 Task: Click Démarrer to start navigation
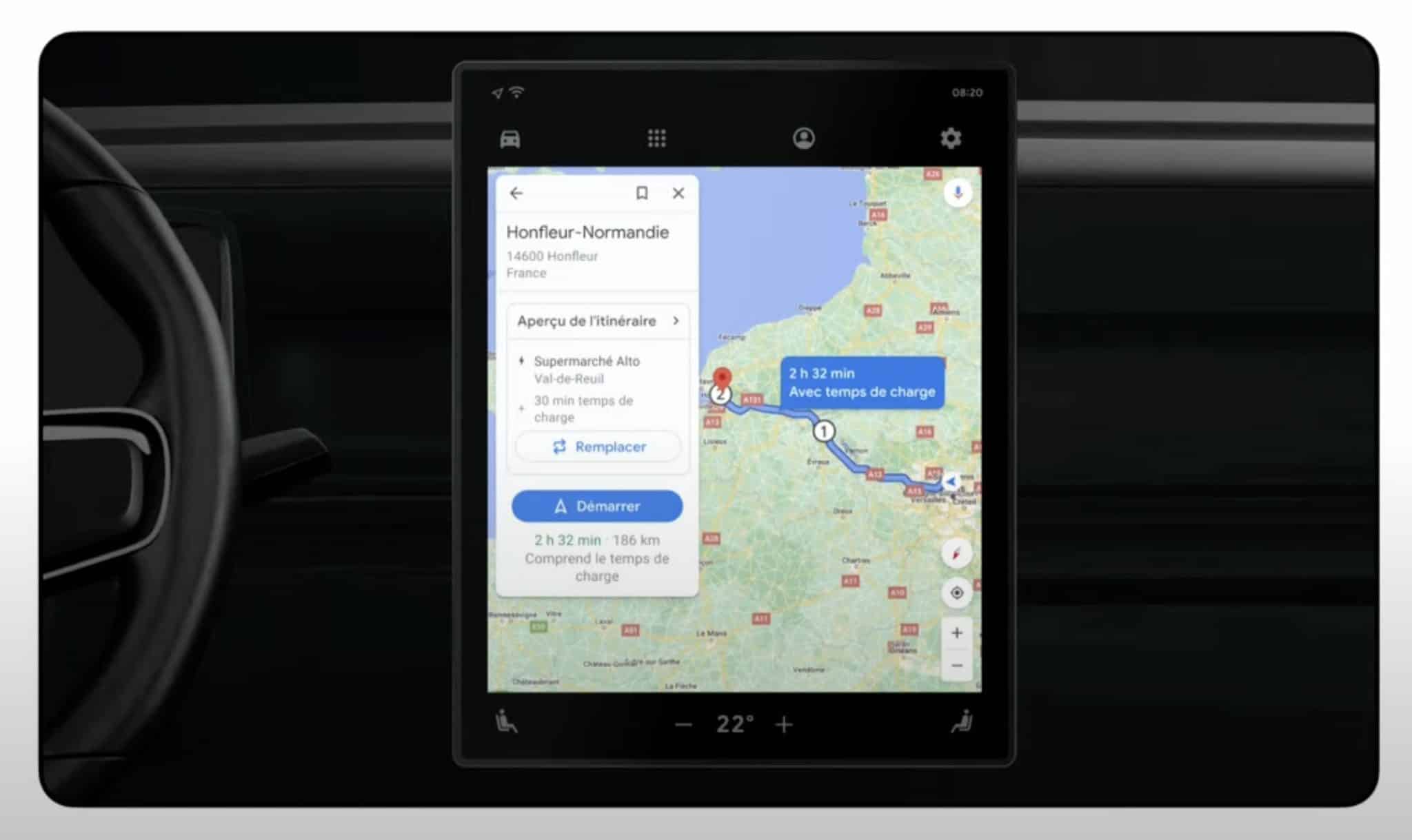[x=597, y=505]
